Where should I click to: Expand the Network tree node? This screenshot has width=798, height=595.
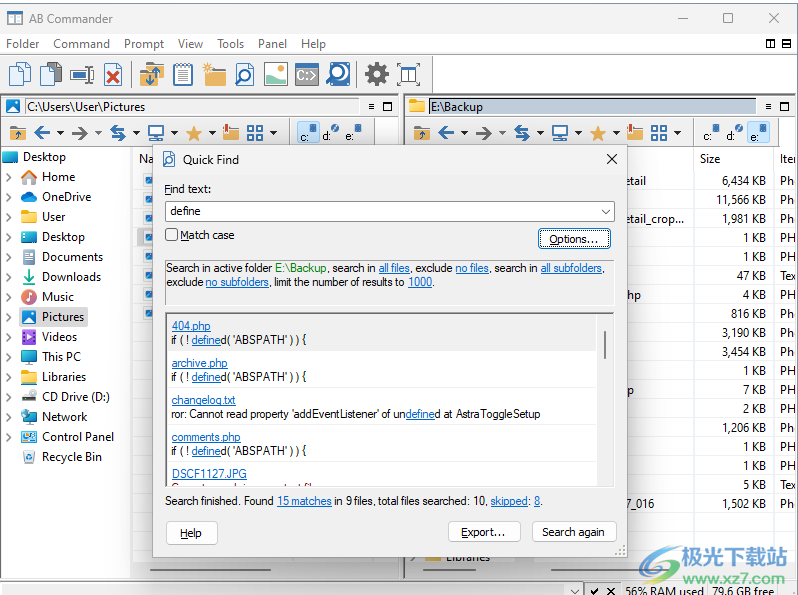(x=9, y=417)
